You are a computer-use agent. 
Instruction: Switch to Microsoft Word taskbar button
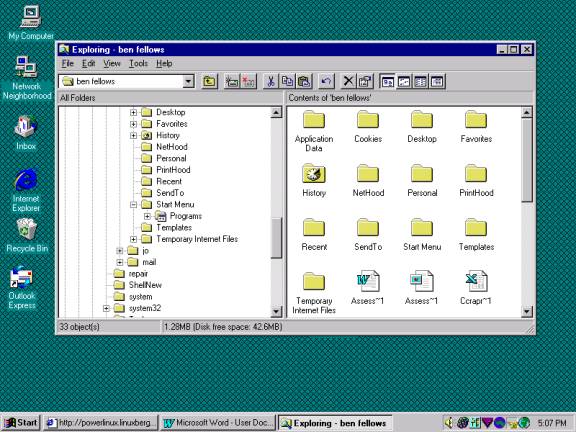click(219, 423)
